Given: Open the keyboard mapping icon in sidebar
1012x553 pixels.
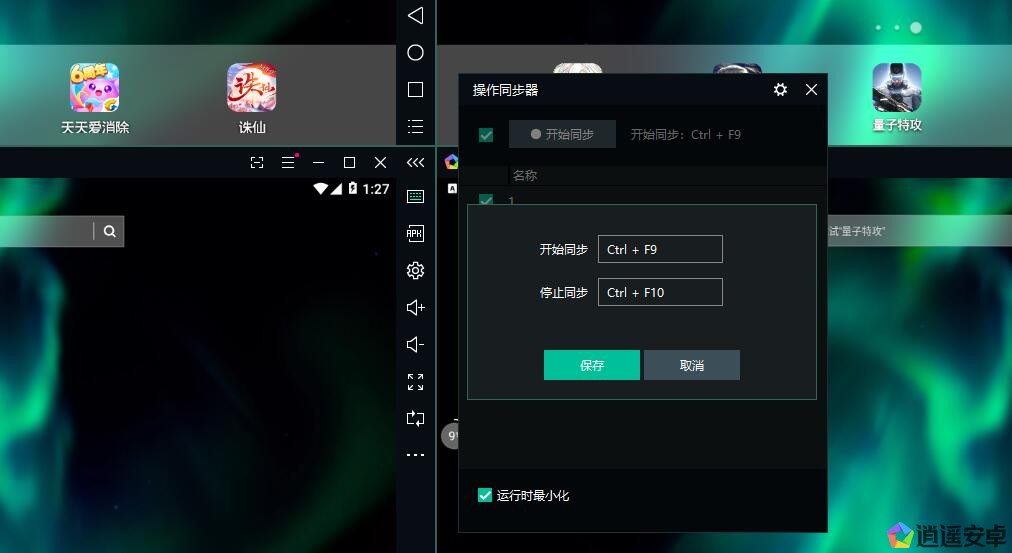Looking at the screenshot, I should [x=415, y=197].
